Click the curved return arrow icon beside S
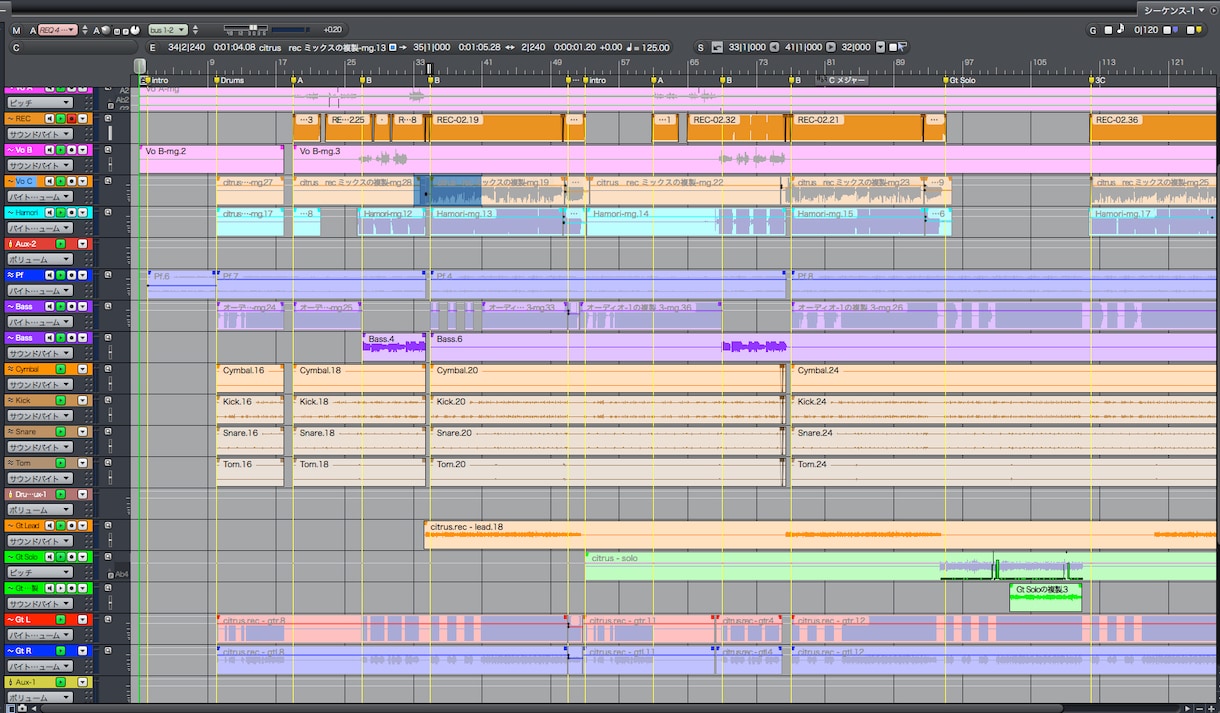This screenshot has width=1220, height=713. (716, 47)
